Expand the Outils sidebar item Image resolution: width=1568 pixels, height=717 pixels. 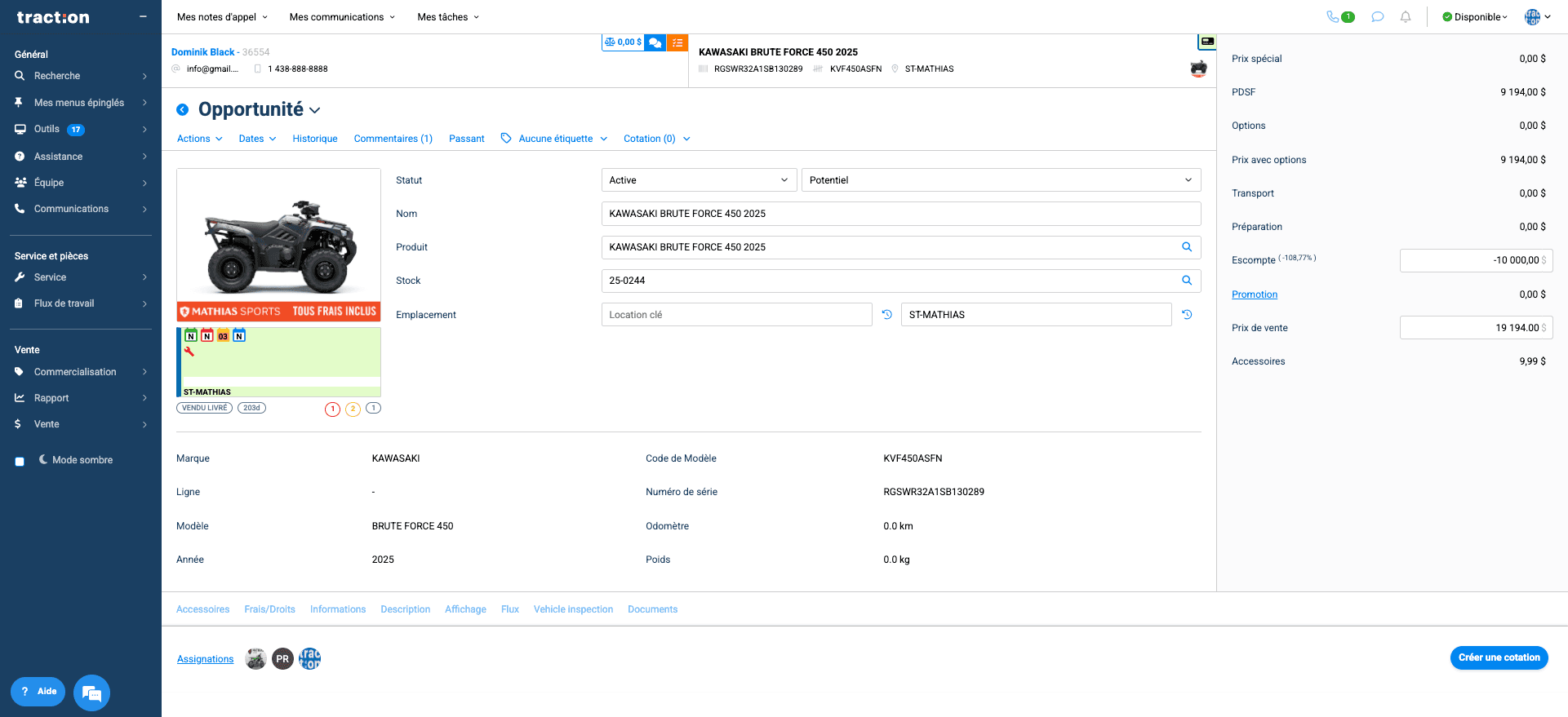point(81,129)
